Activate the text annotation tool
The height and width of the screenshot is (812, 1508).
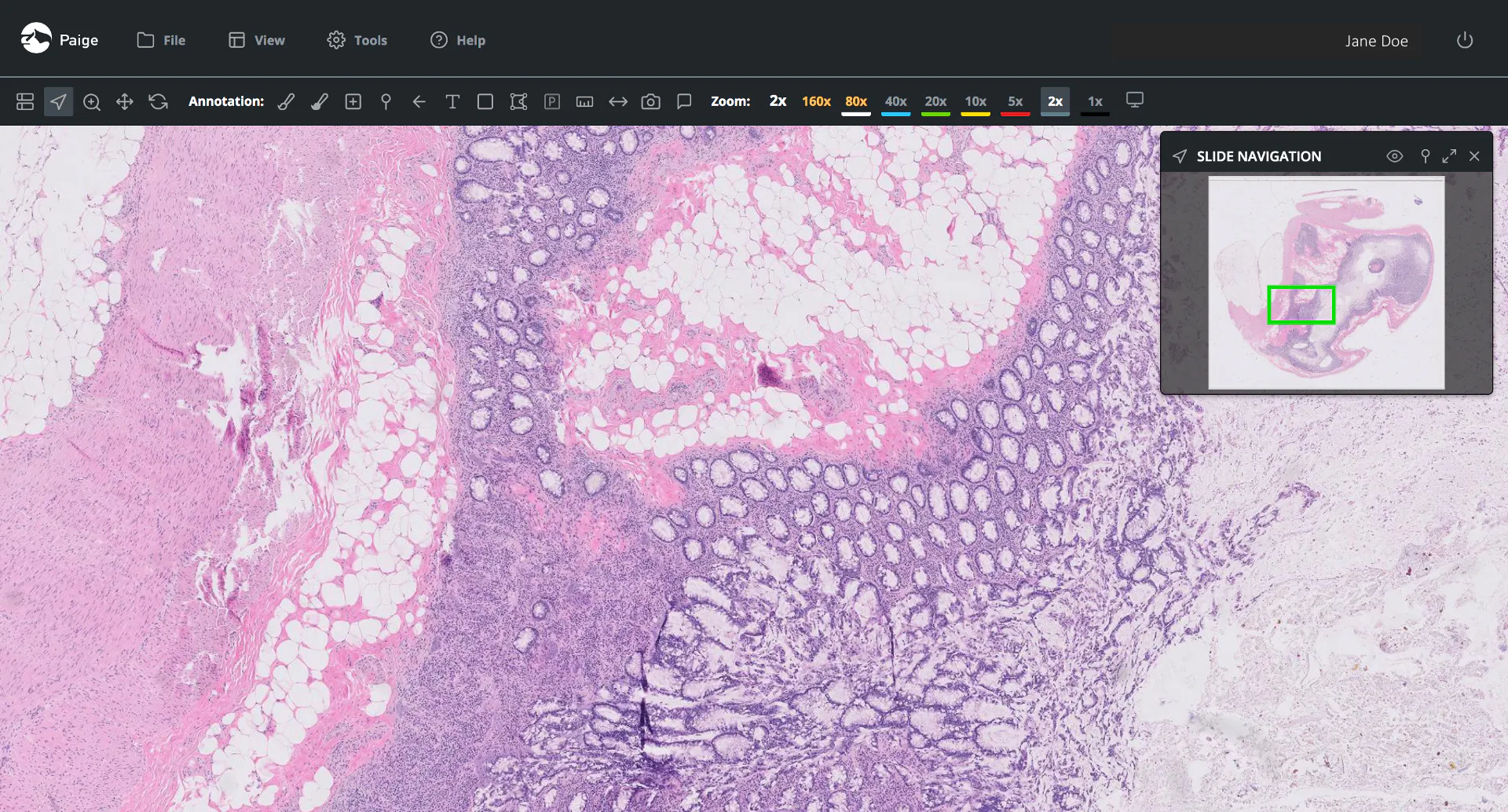pyautogui.click(x=452, y=101)
